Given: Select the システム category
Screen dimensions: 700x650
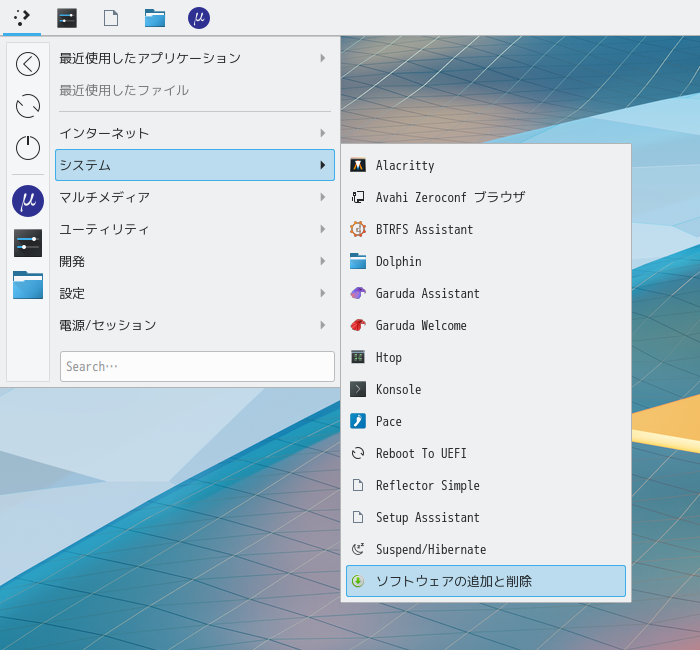Looking at the screenshot, I should click(195, 165).
